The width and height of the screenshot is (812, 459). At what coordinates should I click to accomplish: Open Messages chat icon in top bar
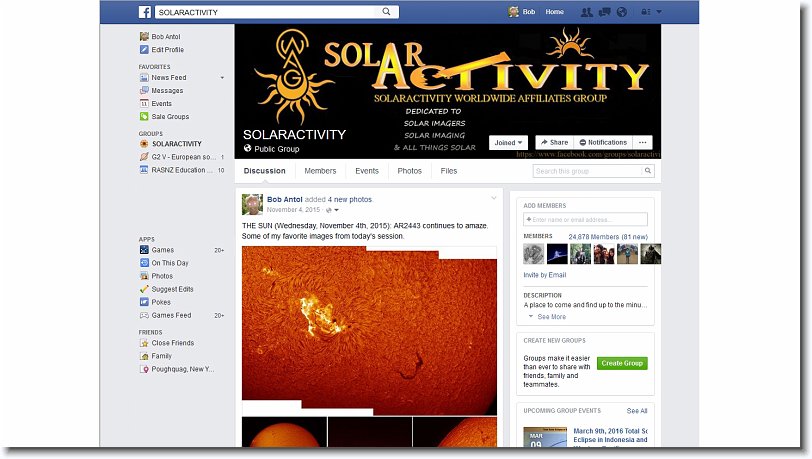[604, 12]
